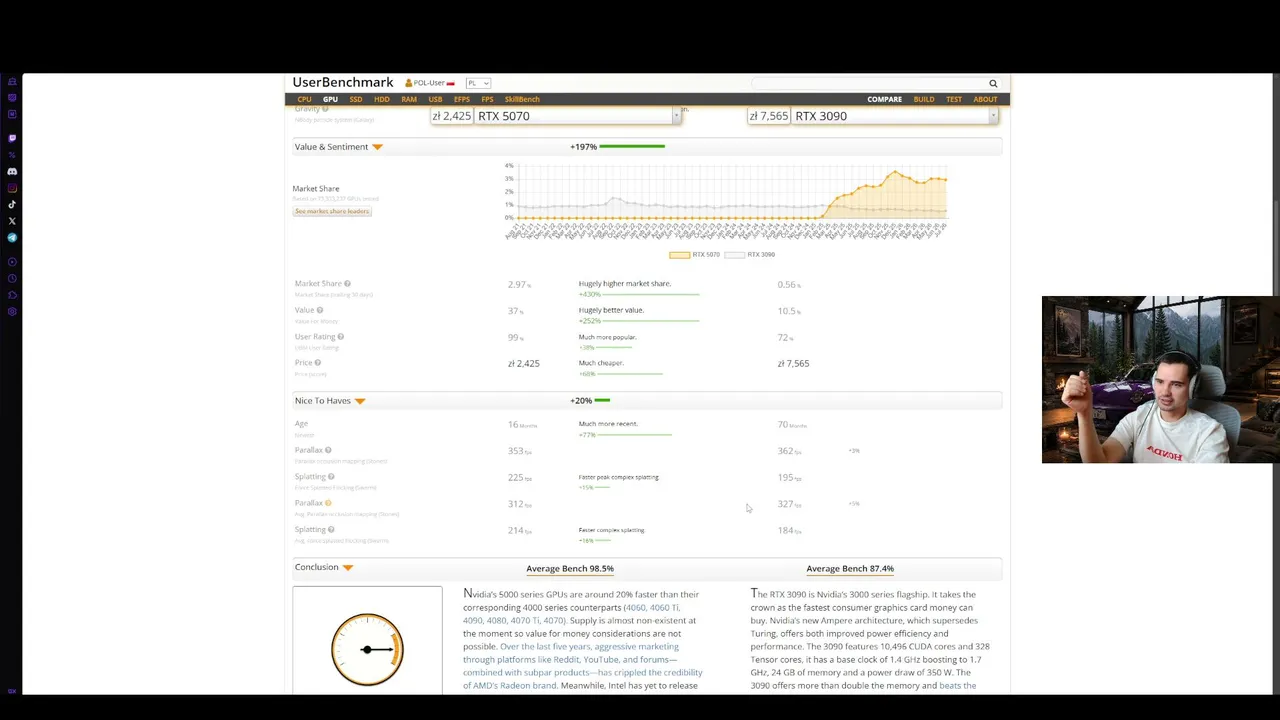Go to the EFPS tab
This screenshot has height=720, width=1280.
(461, 100)
